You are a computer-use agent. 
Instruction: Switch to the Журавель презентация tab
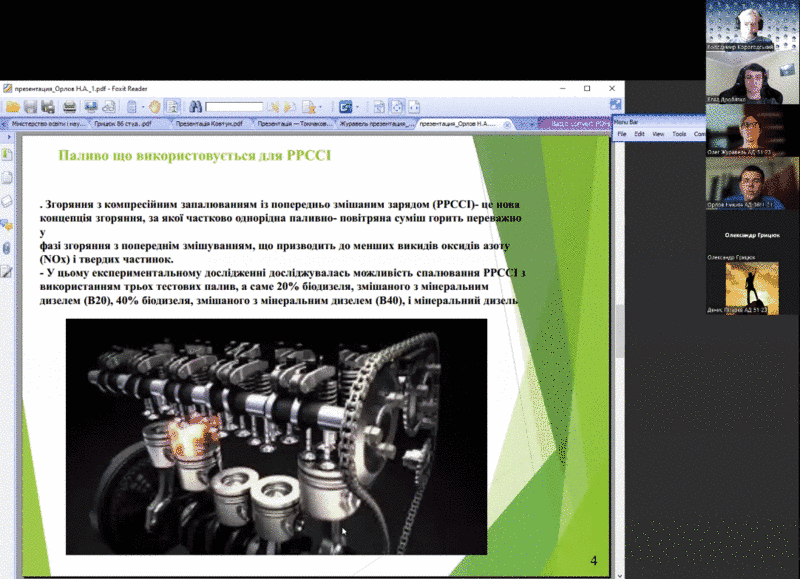click(376, 123)
